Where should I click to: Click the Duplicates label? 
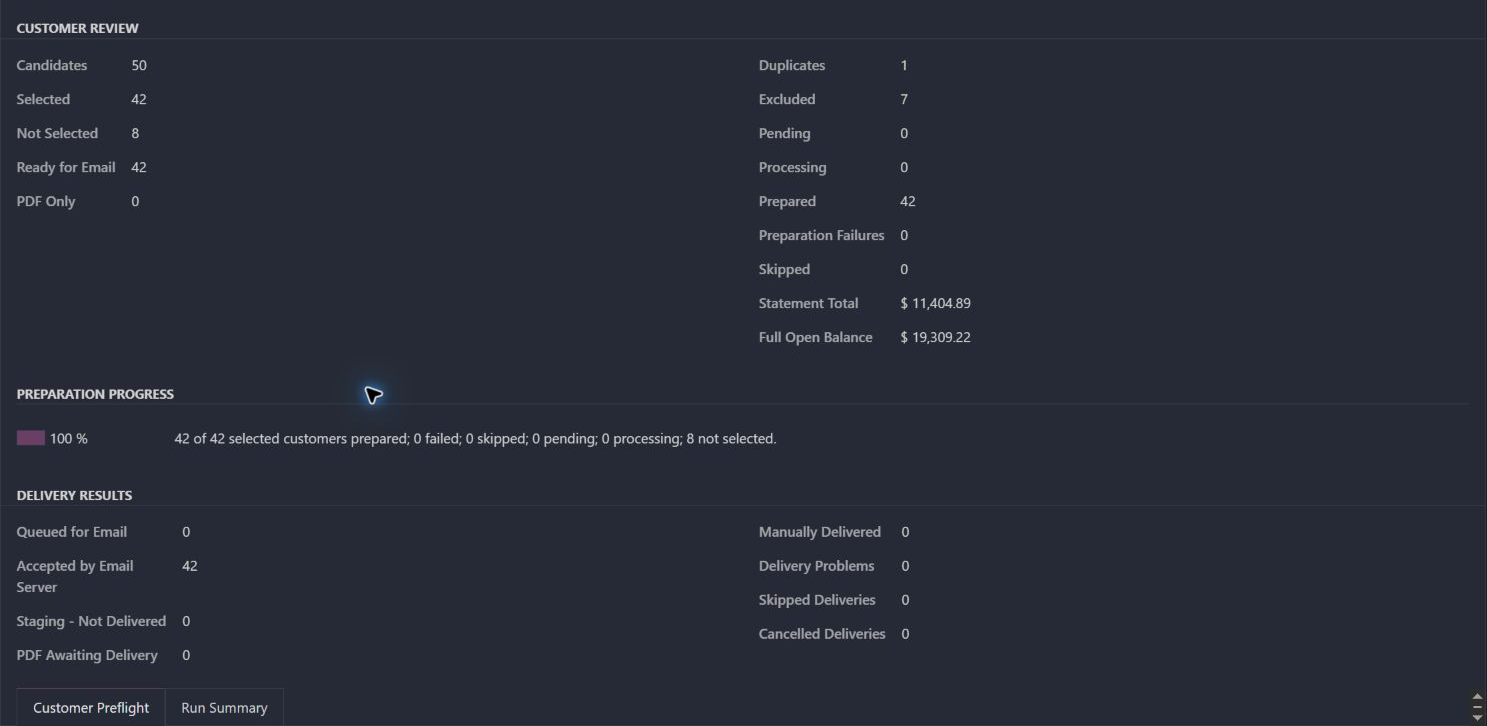(x=792, y=65)
